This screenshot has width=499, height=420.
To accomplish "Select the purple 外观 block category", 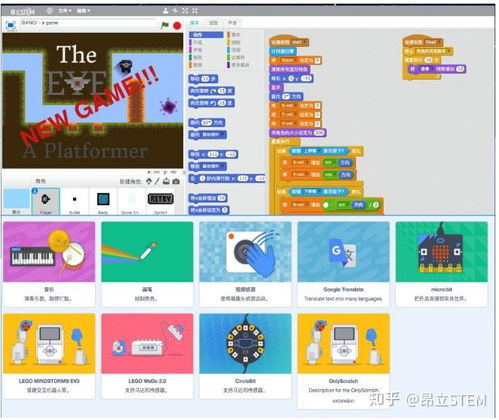I will [197, 42].
